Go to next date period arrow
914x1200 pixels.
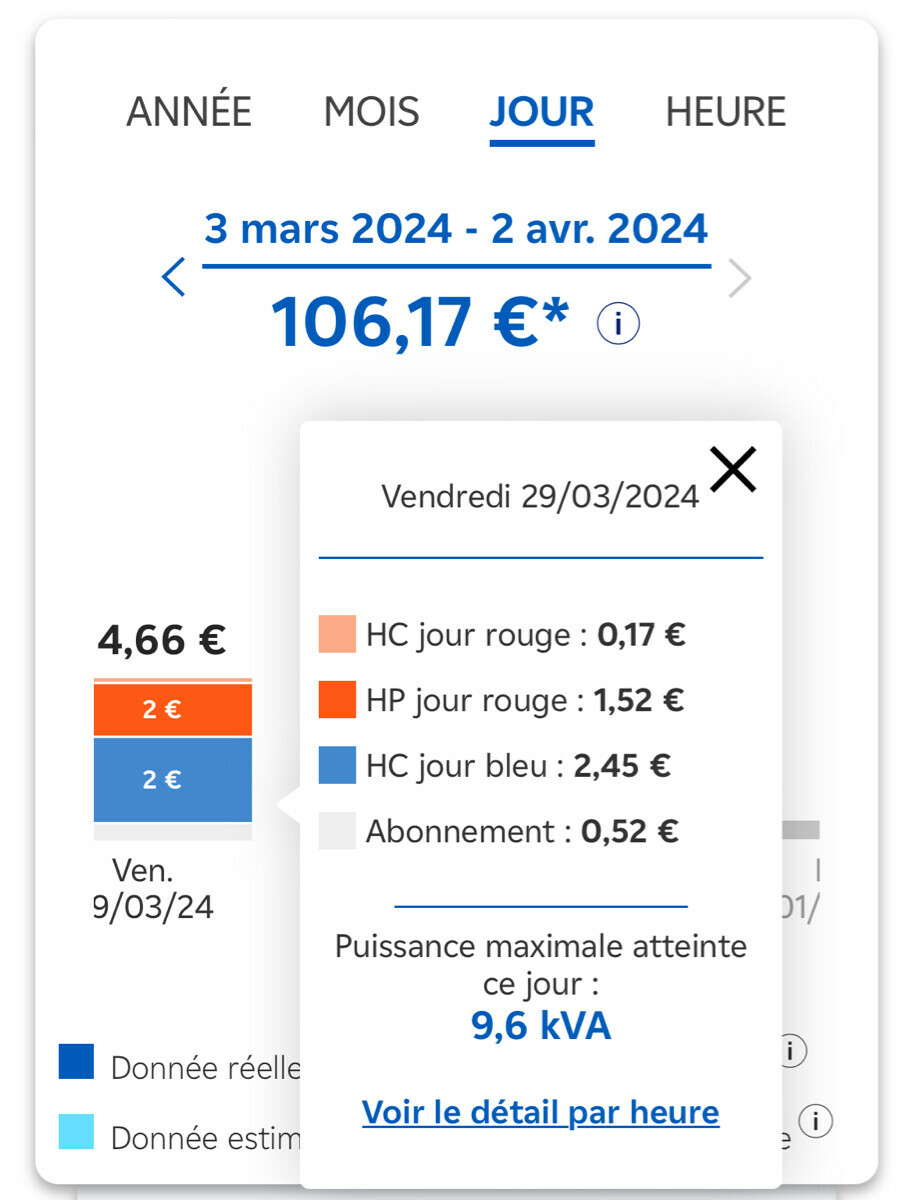[x=739, y=279]
